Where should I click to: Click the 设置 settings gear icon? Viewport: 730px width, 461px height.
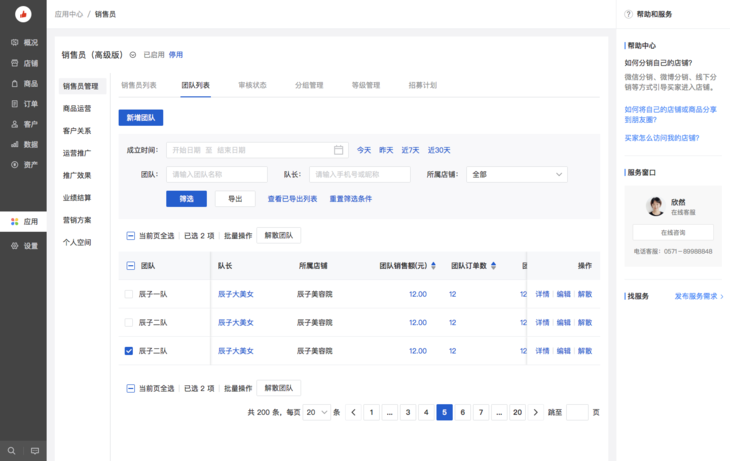tap(15, 245)
